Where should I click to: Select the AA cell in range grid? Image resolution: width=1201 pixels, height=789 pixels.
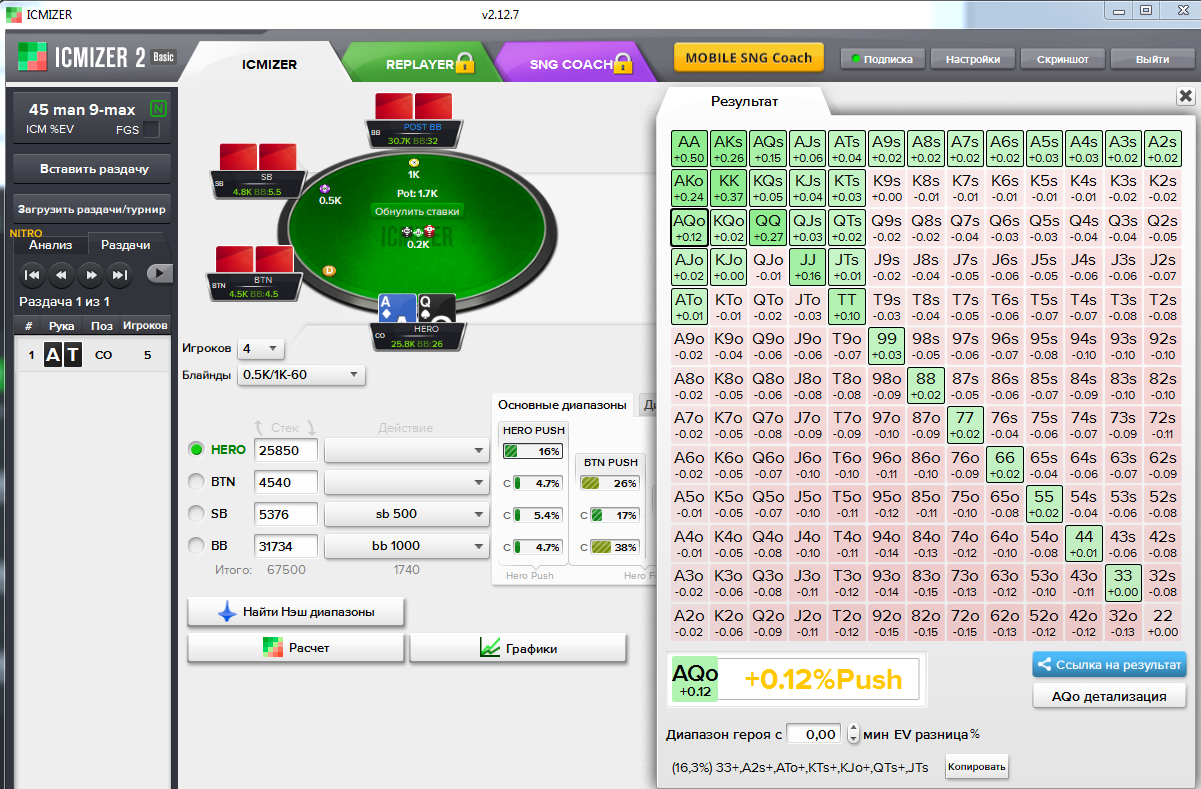click(x=689, y=148)
